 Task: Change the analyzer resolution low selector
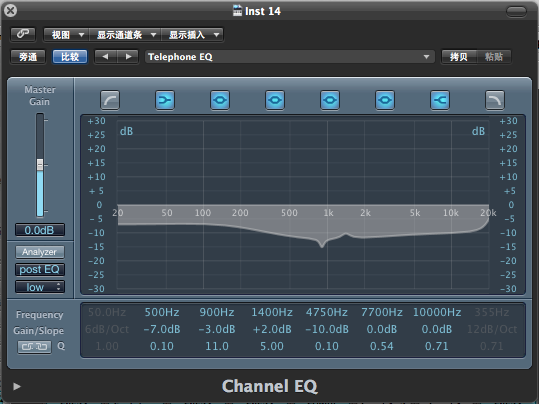click(x=40, y=287)
